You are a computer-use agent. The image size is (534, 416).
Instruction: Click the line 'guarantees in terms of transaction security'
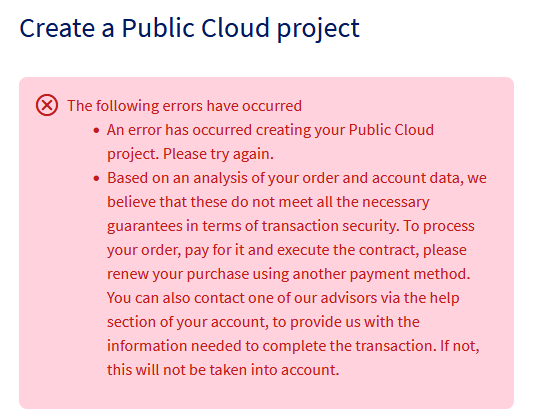[290, 226]
